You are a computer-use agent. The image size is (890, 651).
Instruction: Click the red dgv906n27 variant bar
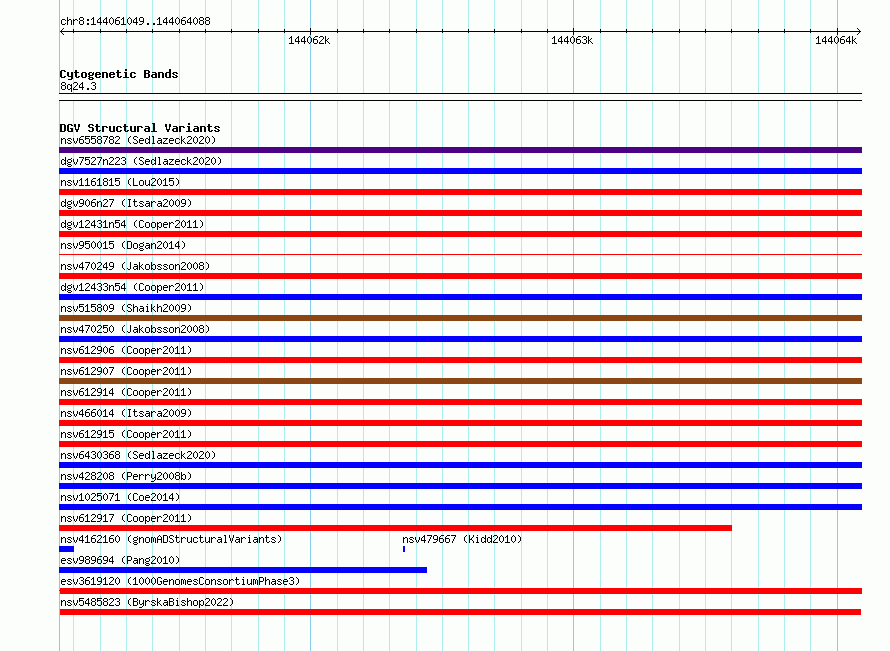(x=460, y=213)
